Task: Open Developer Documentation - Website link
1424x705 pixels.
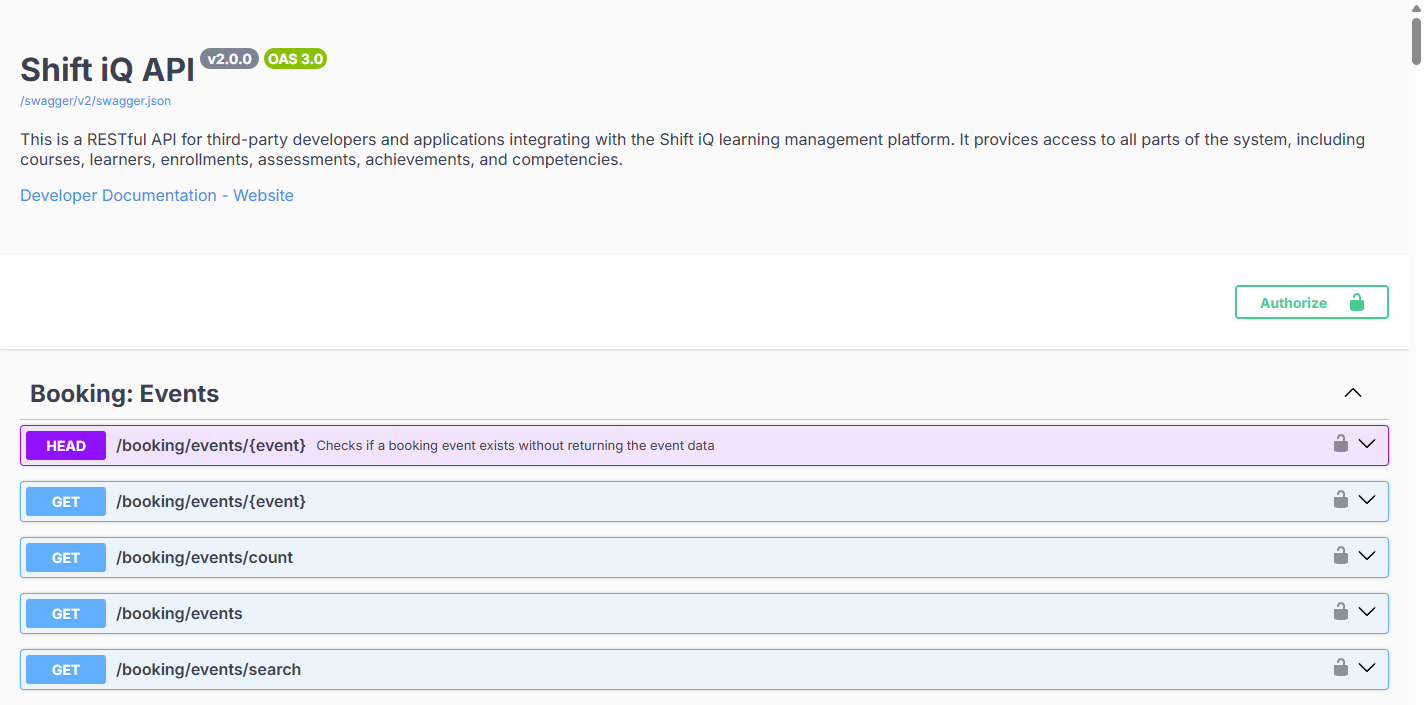Action: 157,195
